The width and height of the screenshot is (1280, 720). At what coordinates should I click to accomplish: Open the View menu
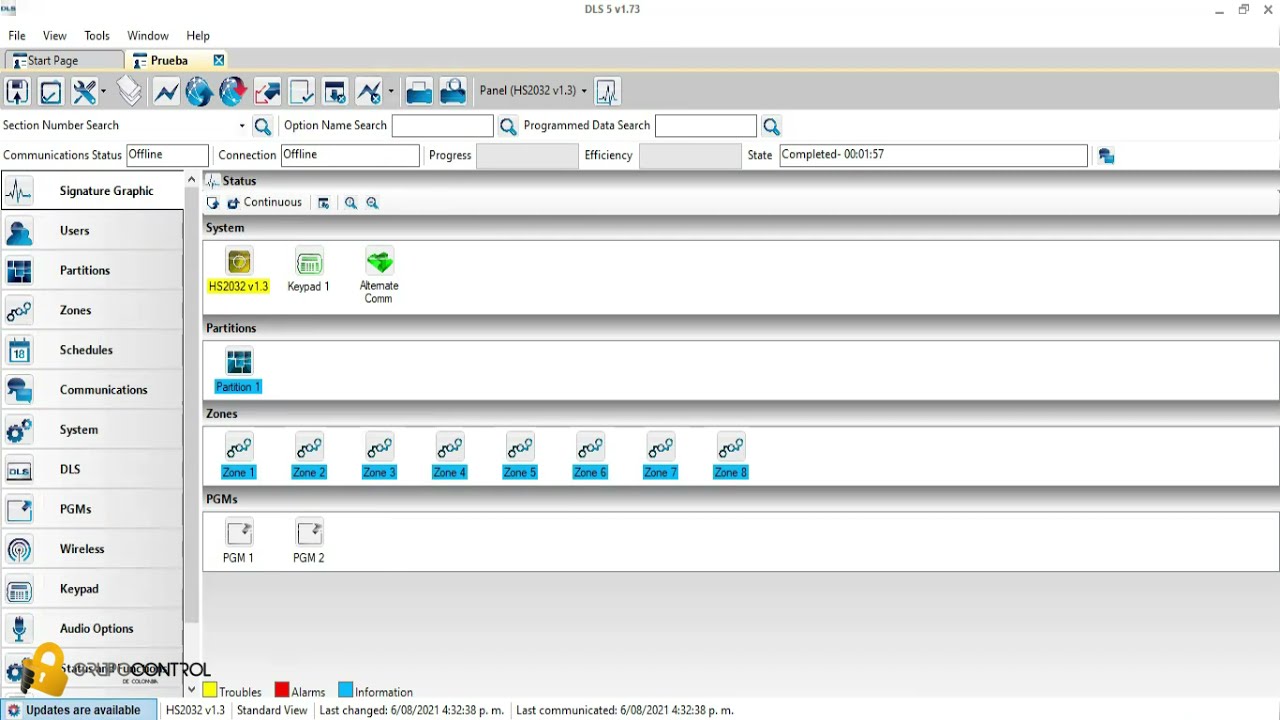(x=55, y=36)
